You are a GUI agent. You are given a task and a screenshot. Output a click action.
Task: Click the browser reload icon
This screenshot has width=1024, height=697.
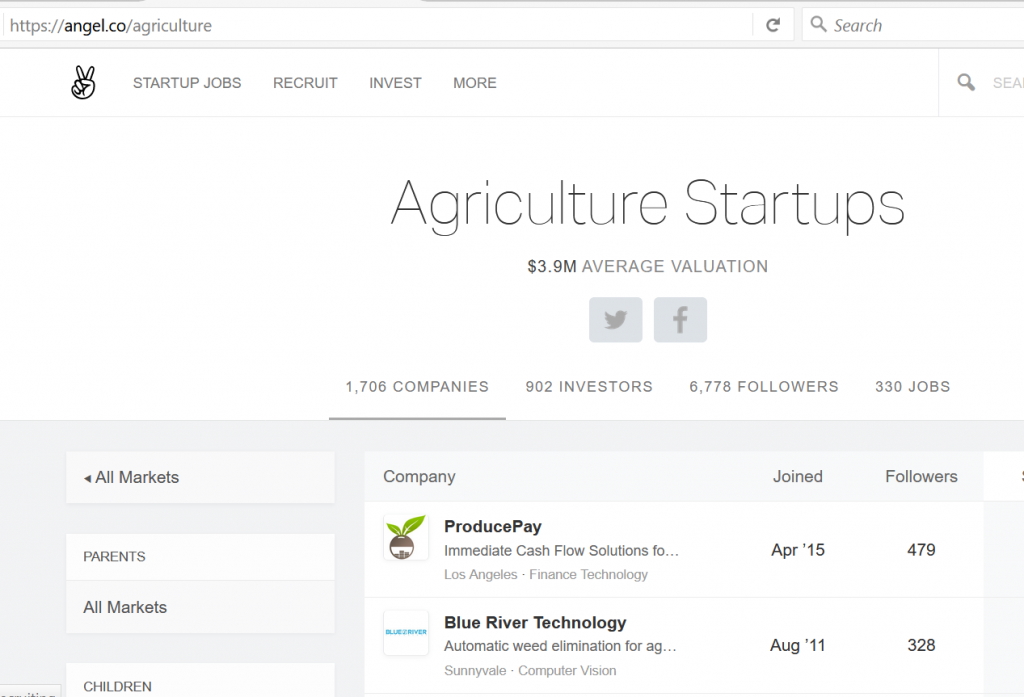pos(773,25)
